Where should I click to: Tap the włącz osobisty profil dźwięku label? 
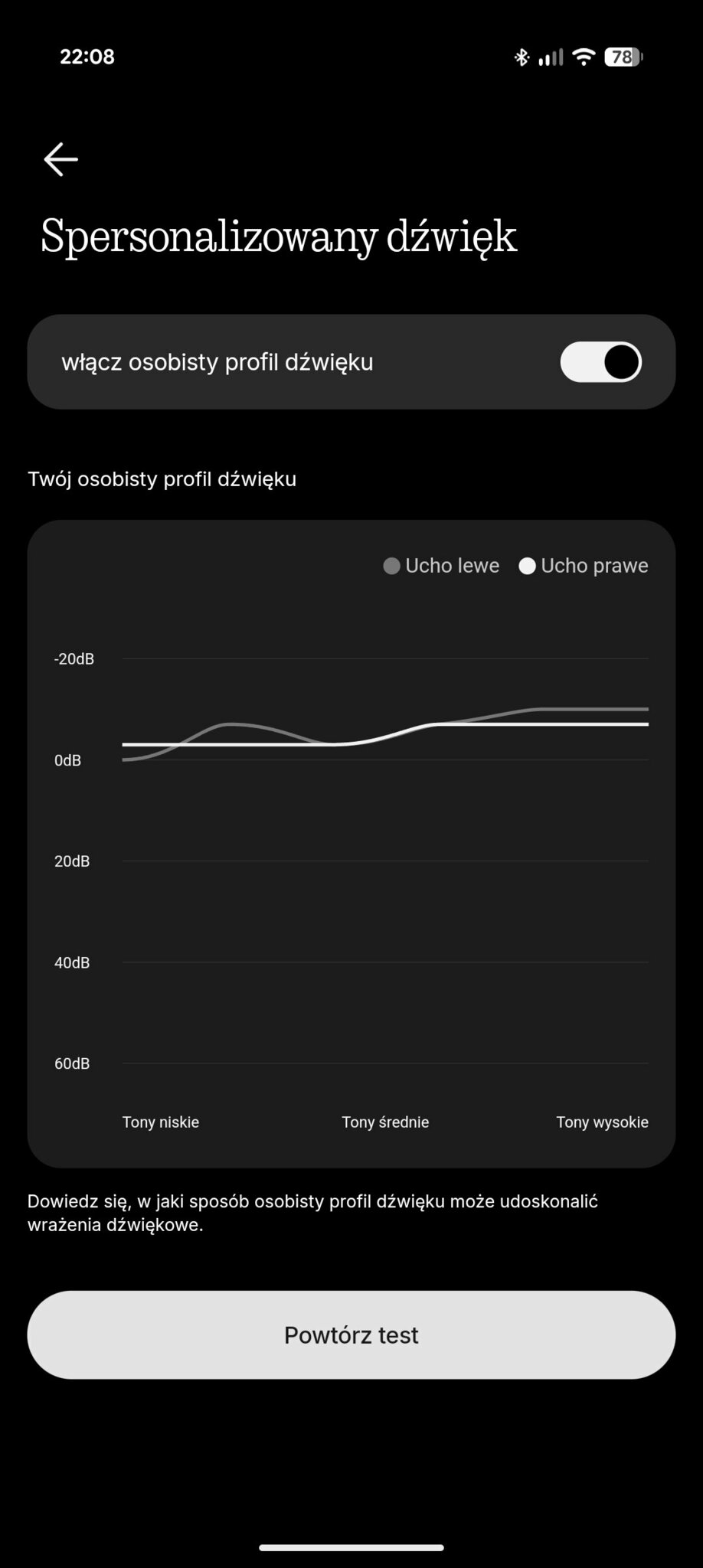point(217,362)
